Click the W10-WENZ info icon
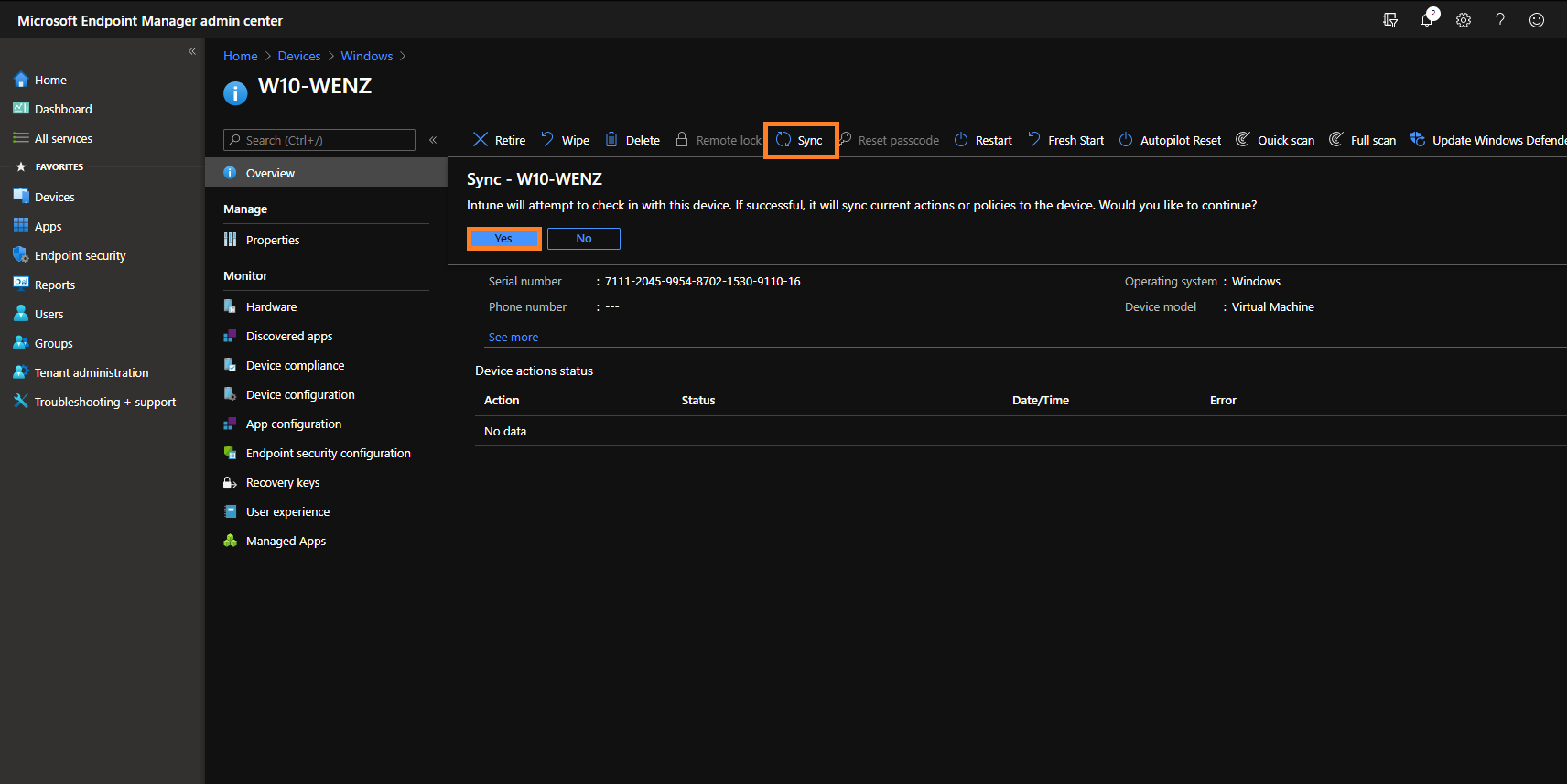The image size is (1567, 784). tap(235, 92)
